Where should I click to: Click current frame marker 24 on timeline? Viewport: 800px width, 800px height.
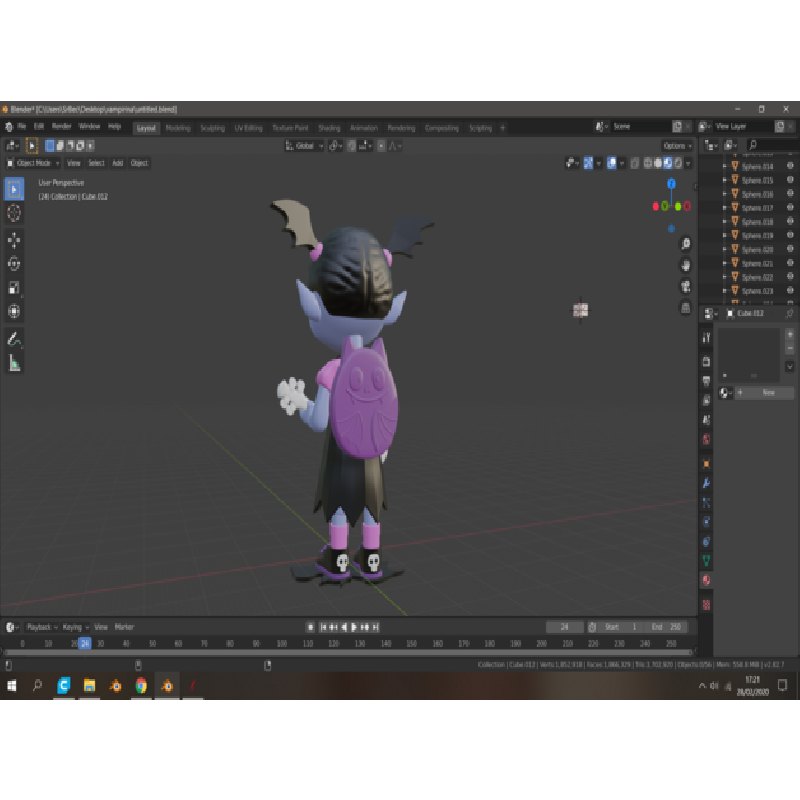click(x=85, y=643)
